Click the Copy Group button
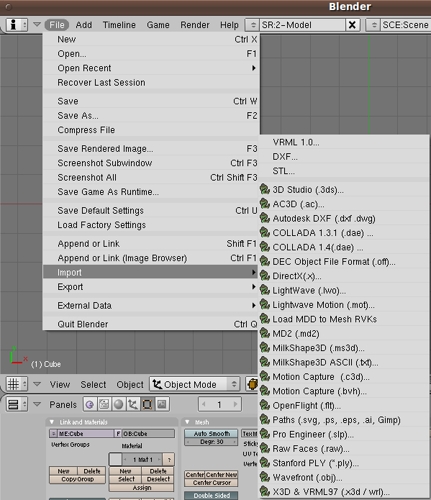431x500 pixels. point(77,479)
